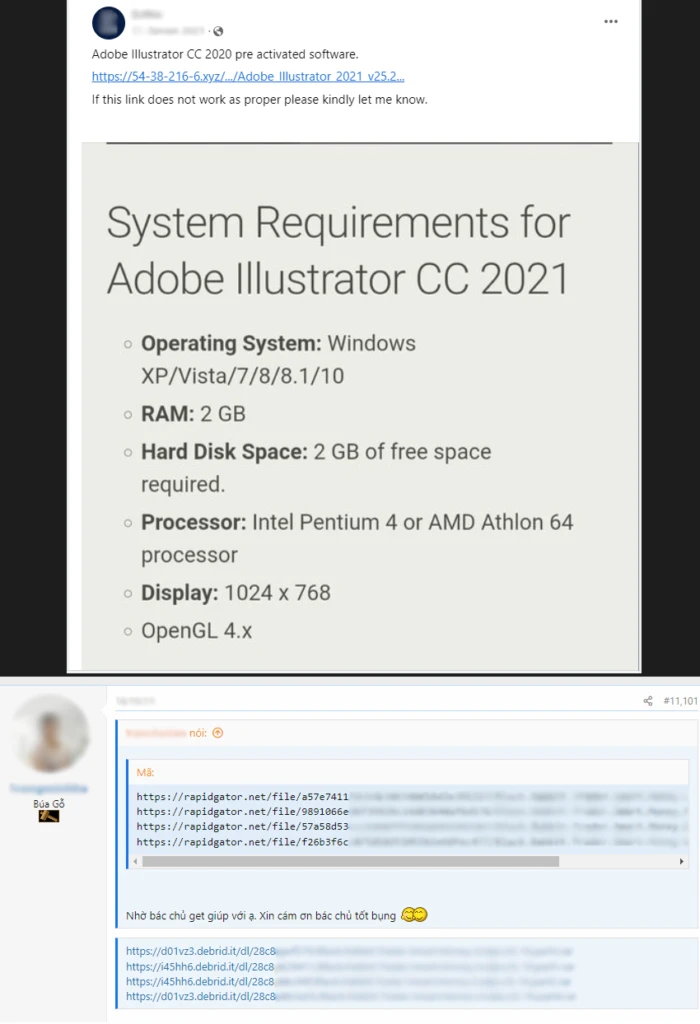The width and height of the screenshot is (700, 1024).
Task: Click the horizontal scrollbar thumb in code box
Action: pos(351,861)
